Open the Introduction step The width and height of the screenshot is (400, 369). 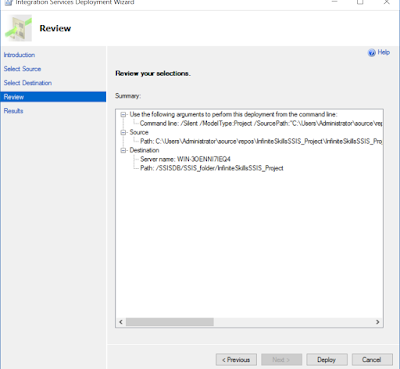pyautogui.click(x=19, y=55)
